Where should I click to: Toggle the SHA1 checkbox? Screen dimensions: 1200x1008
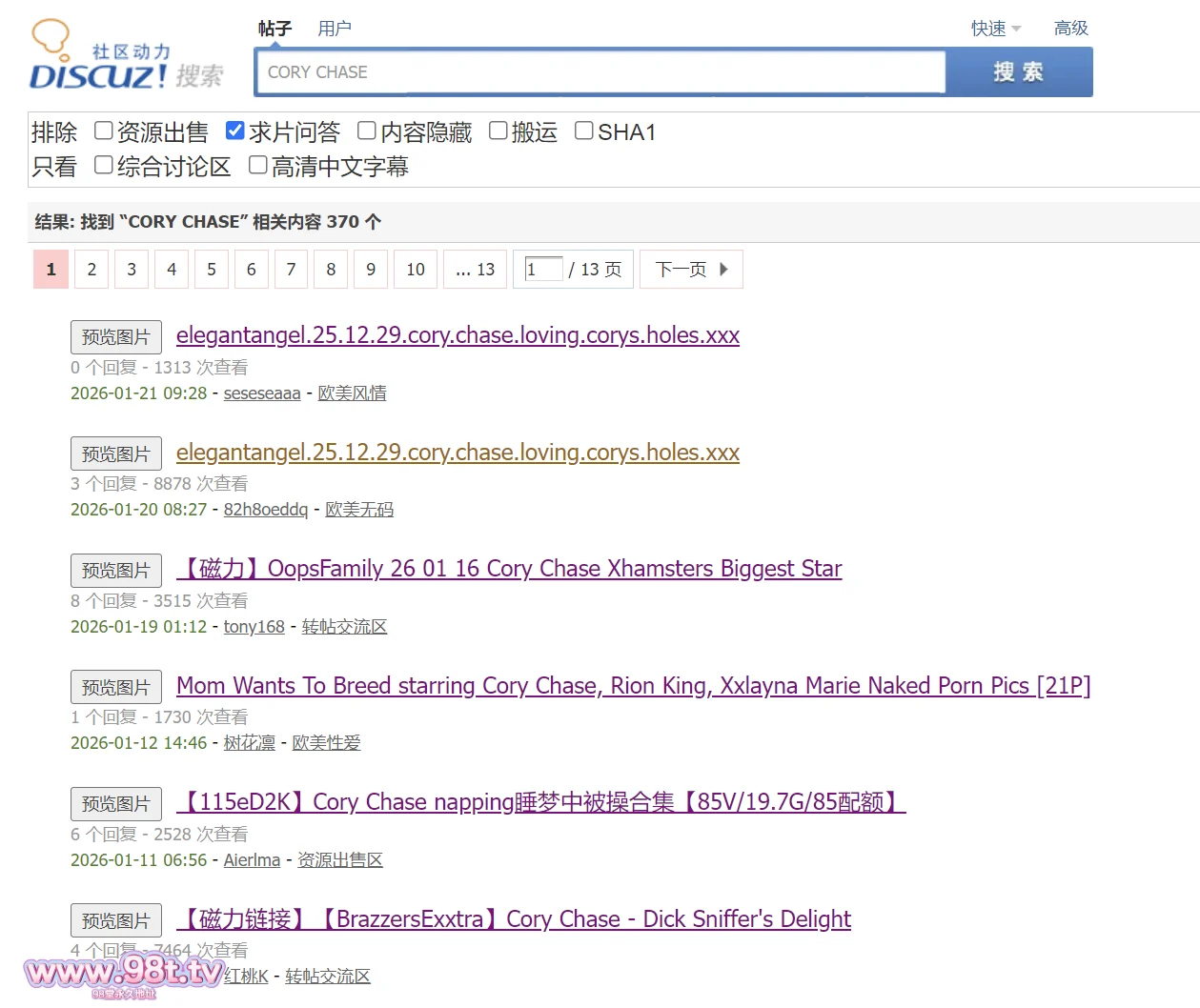584,131
